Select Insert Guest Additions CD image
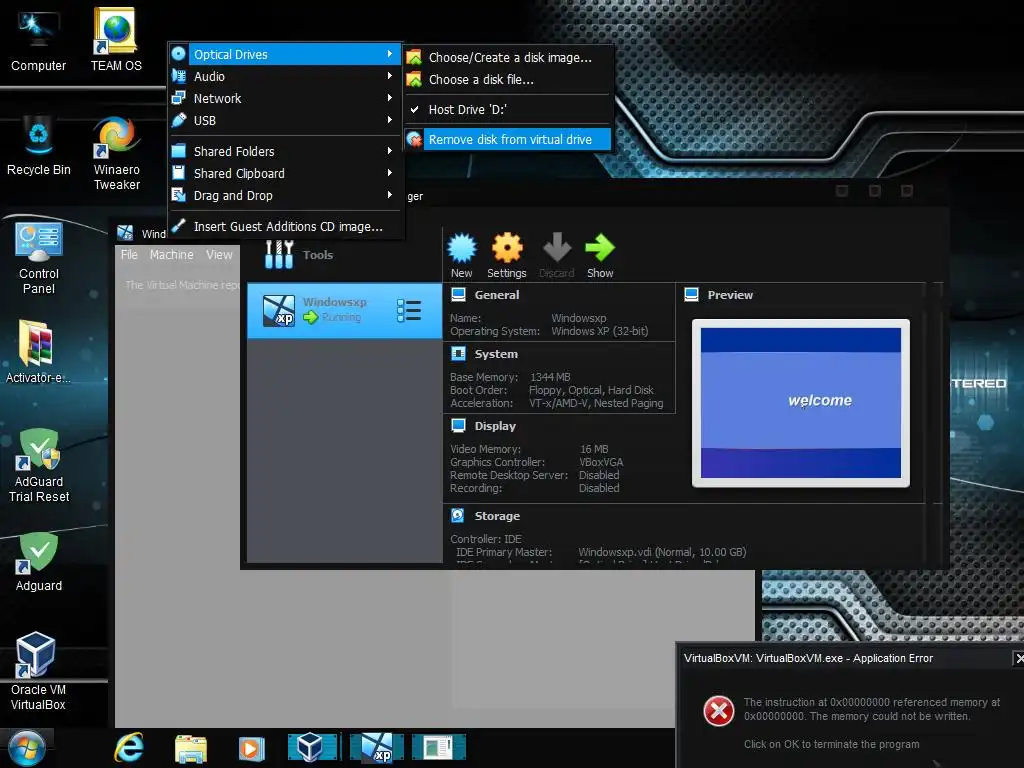The width and height of the screenshot is (1024, 768). tap(285, 227)
